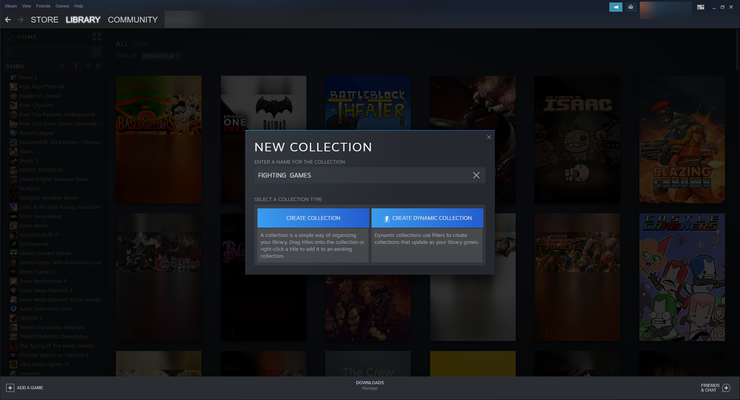This screenshot has height=400, width=740.
Task: Open the collections grid view icon
Action: click(97, 37)
